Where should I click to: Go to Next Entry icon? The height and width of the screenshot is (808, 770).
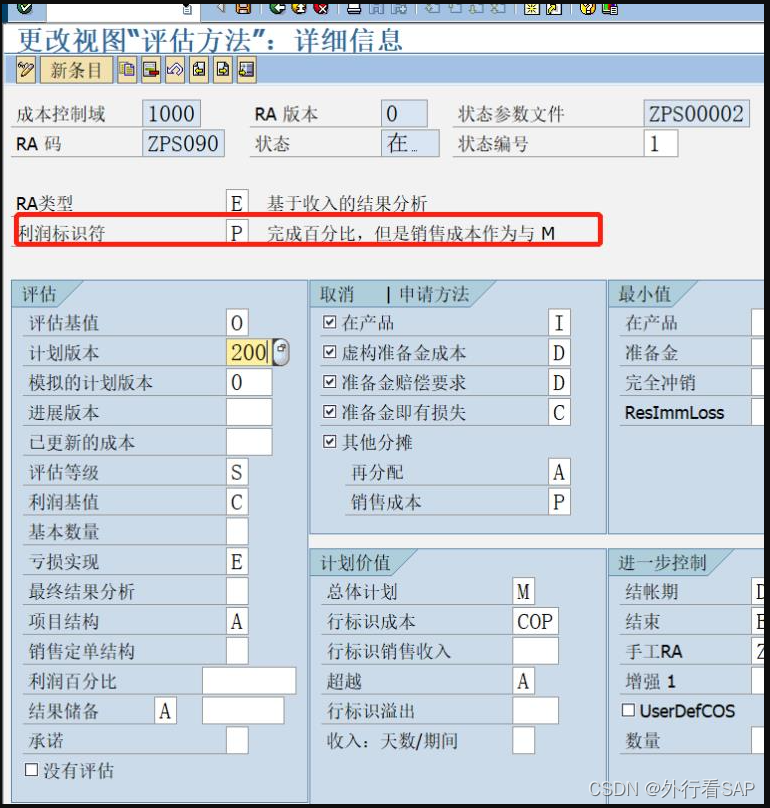[223, 70]
